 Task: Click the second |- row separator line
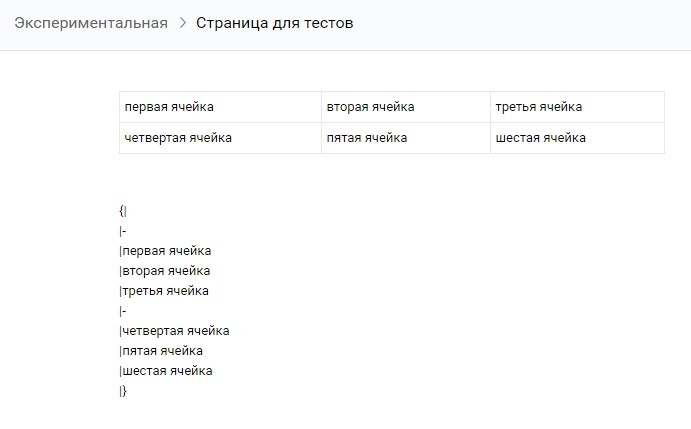pyautogui.click(x=123, y=311)
